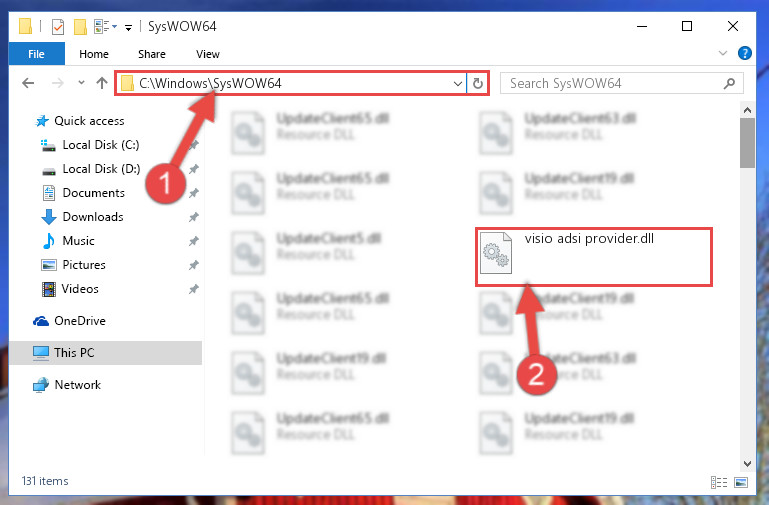Go up one folder level
Screen dimensions: 769x505
(102, 83)
